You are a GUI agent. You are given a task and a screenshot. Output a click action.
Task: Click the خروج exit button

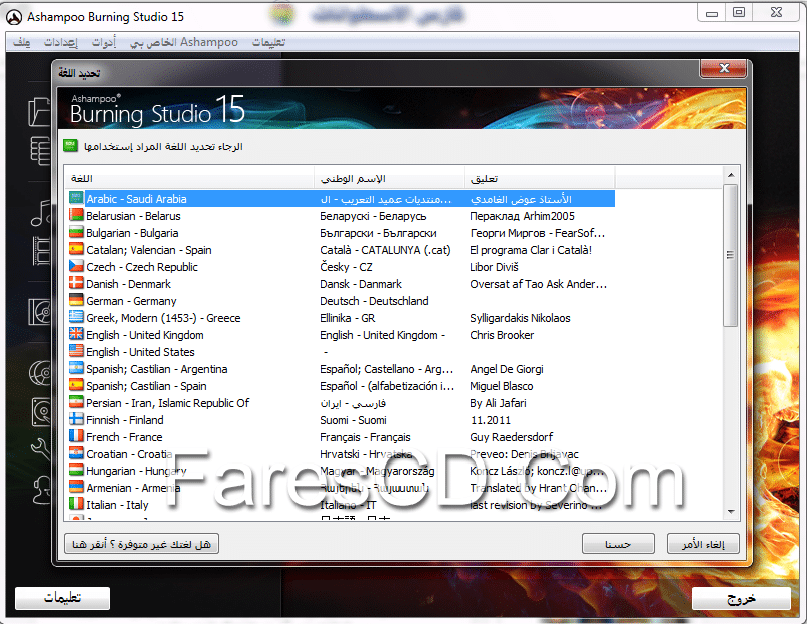[x=741, y=598]
